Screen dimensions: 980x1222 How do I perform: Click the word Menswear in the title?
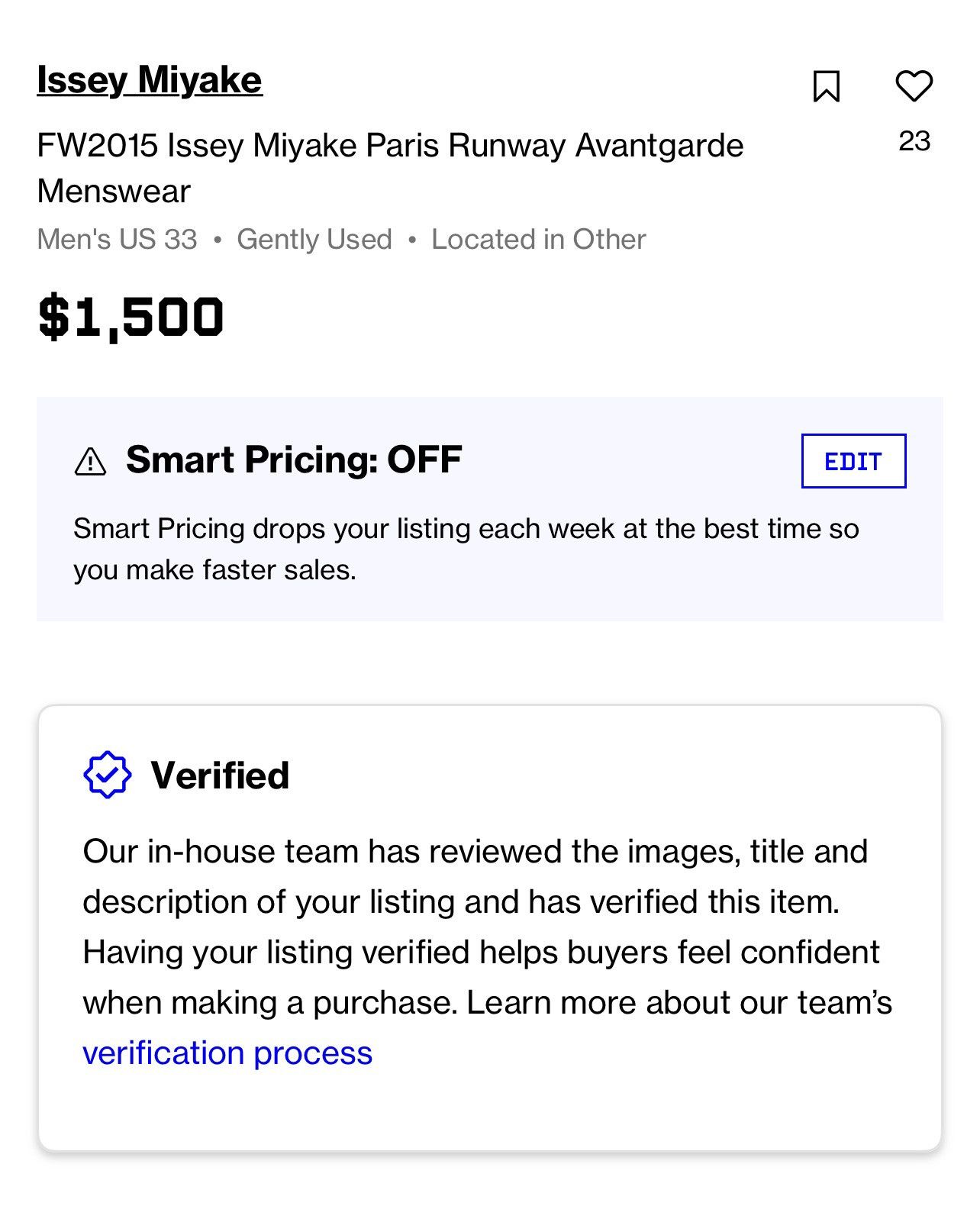[114, 191]
